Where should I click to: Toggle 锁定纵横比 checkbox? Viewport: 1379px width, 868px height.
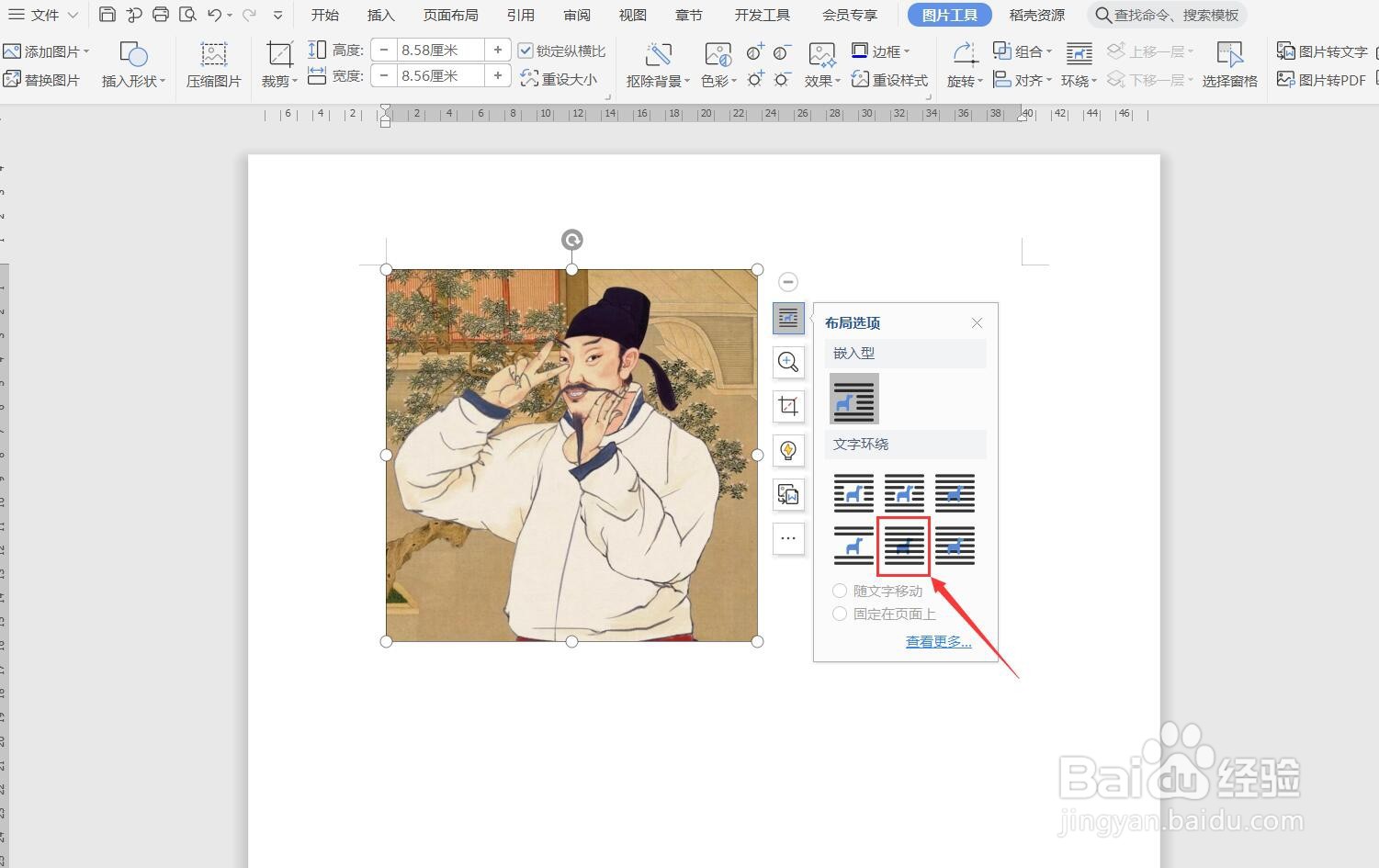pos(526,51)
